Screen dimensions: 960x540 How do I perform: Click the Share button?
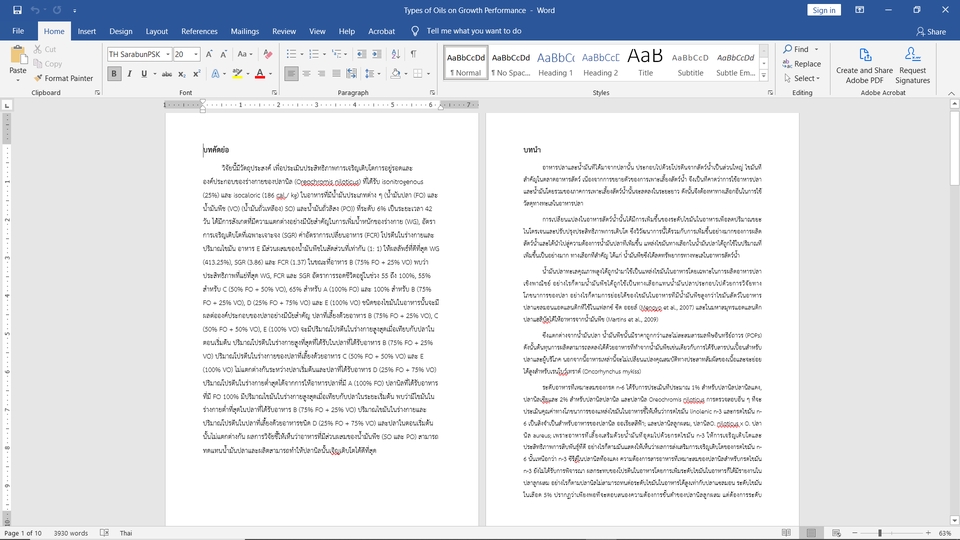click(931, 31)
